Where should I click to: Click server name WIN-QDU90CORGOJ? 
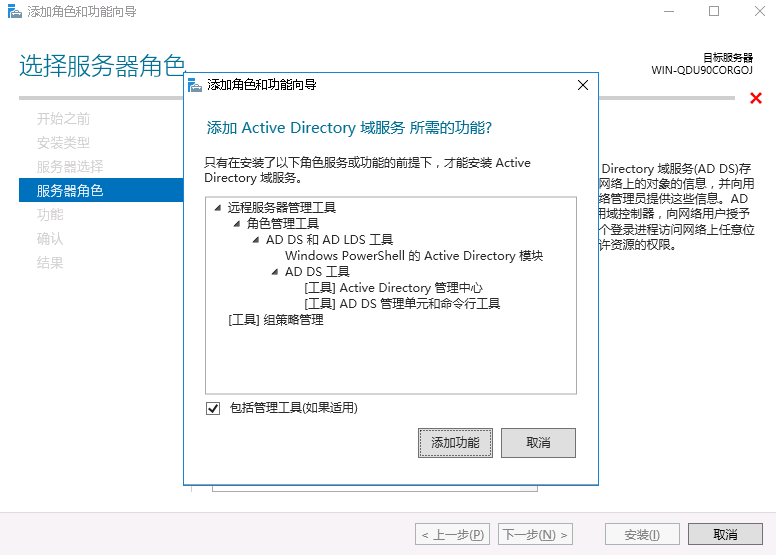[x=702, y=70]
